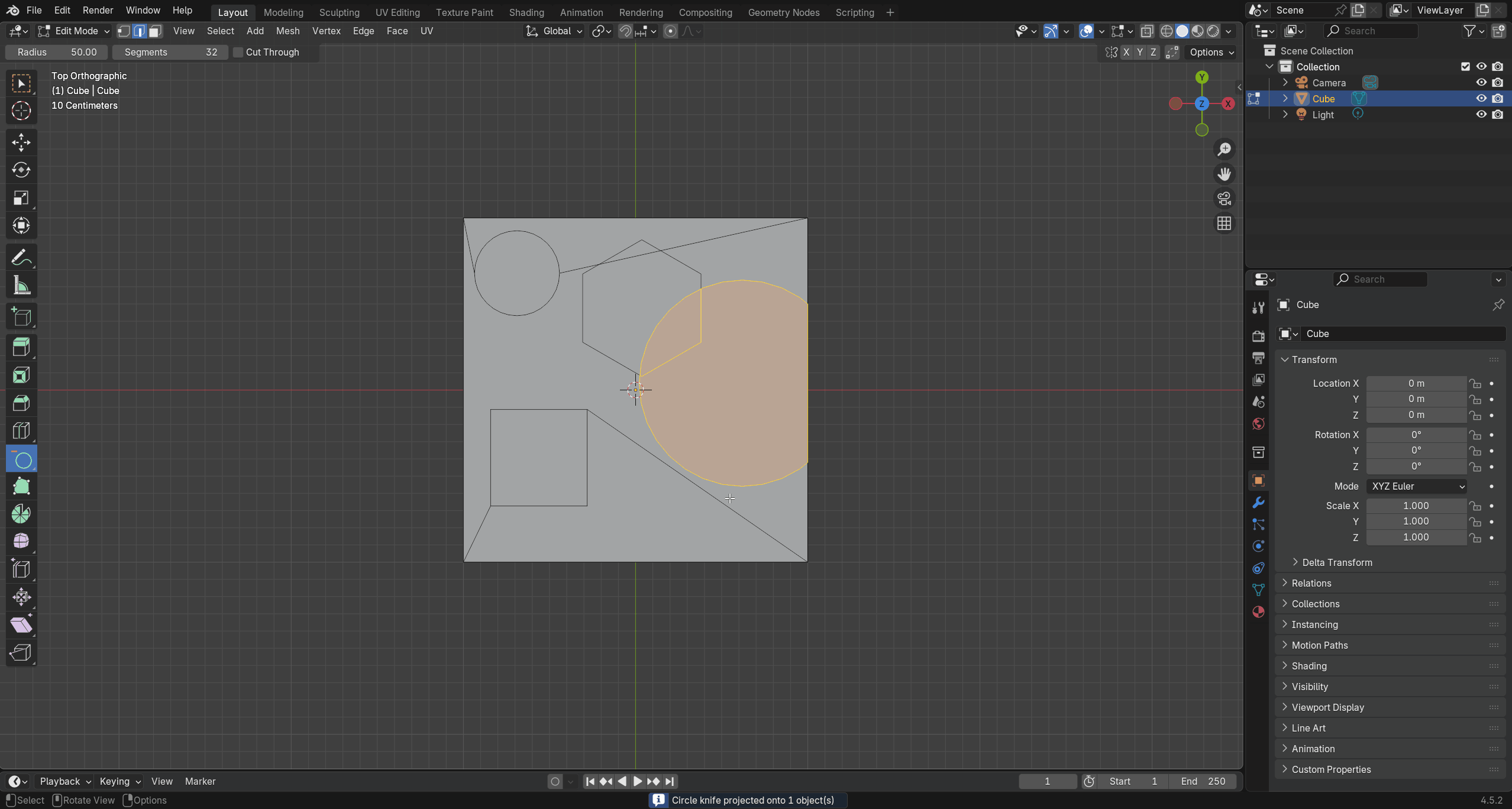Expand the Relations panel

click(x=1313, y=583)
